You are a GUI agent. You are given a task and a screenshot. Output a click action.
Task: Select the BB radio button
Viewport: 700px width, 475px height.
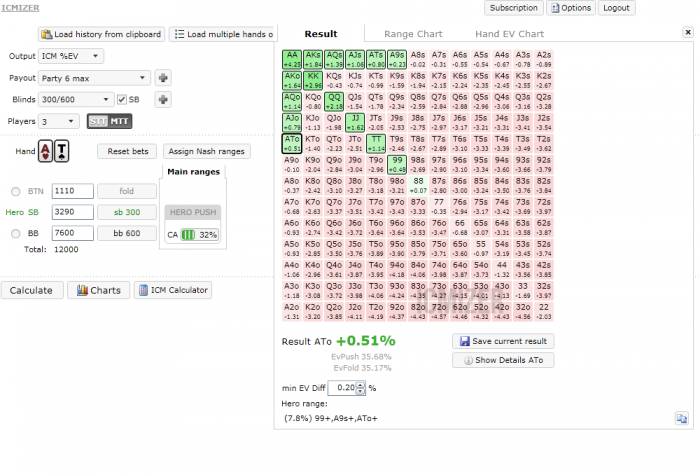point(16,233)
